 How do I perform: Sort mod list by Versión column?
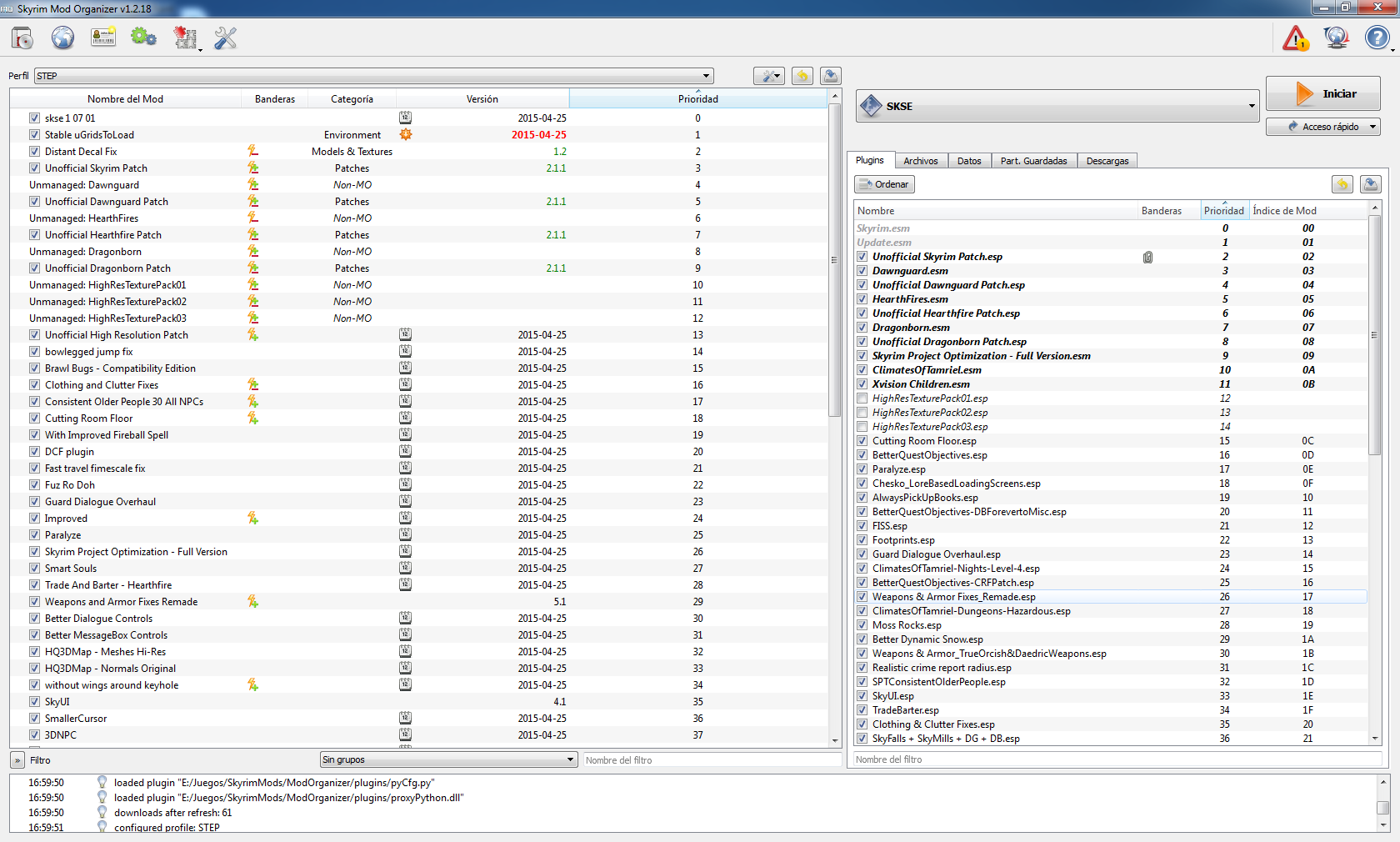point(482,98)
